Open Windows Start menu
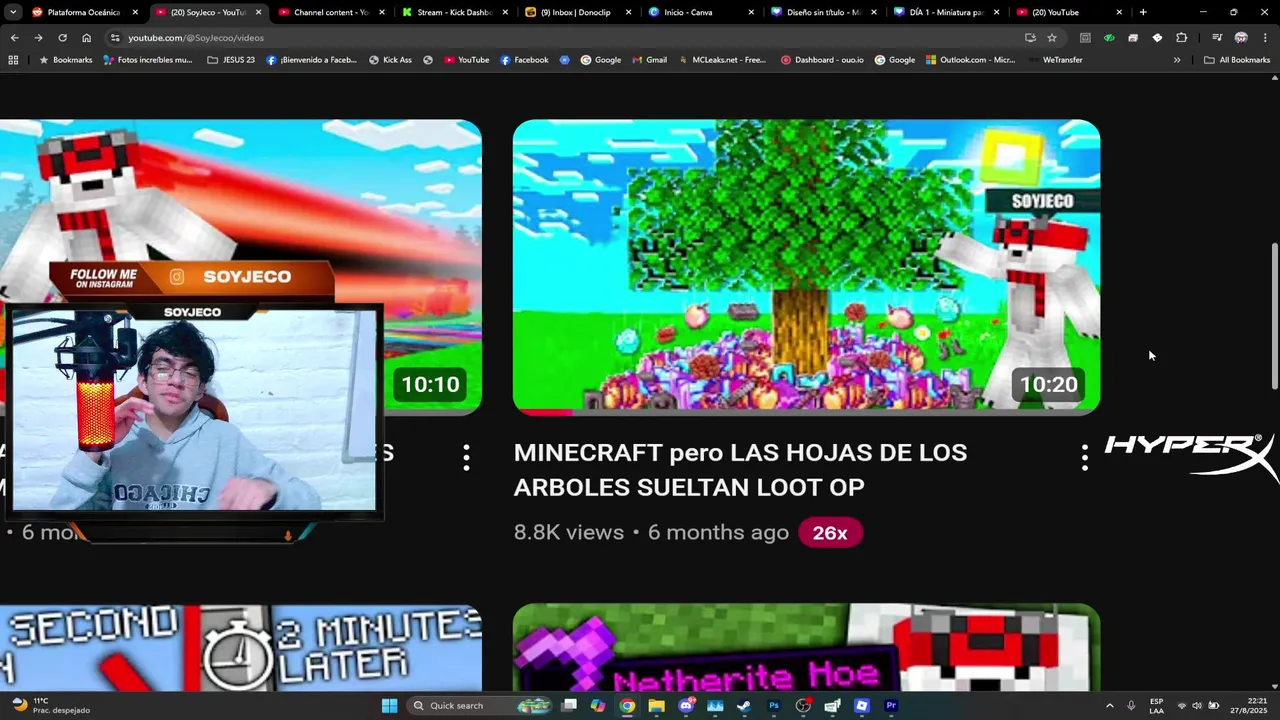This screenshot has height=720, width=1280. click(390, 705)
